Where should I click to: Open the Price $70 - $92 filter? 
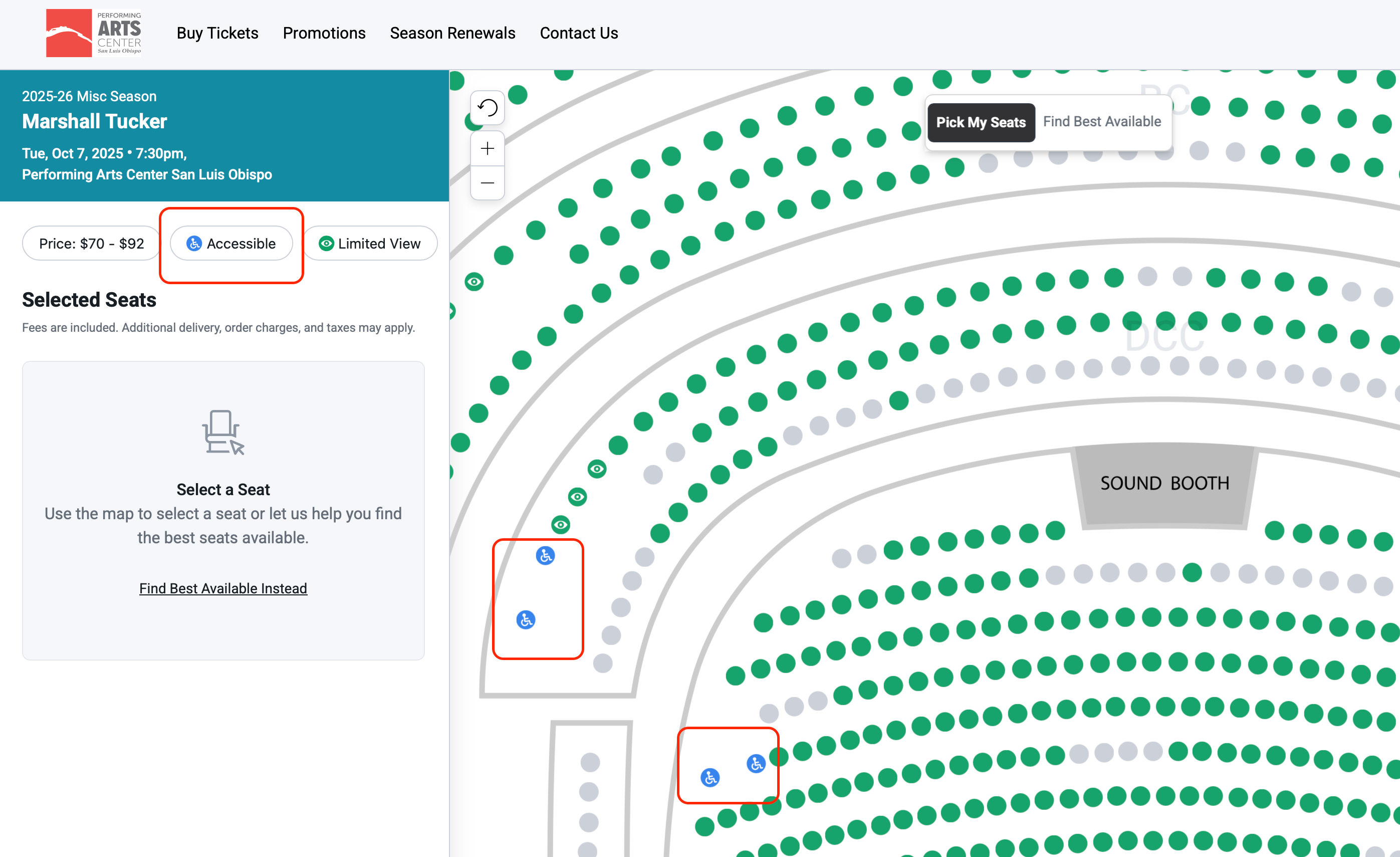[x=91, y=244]
